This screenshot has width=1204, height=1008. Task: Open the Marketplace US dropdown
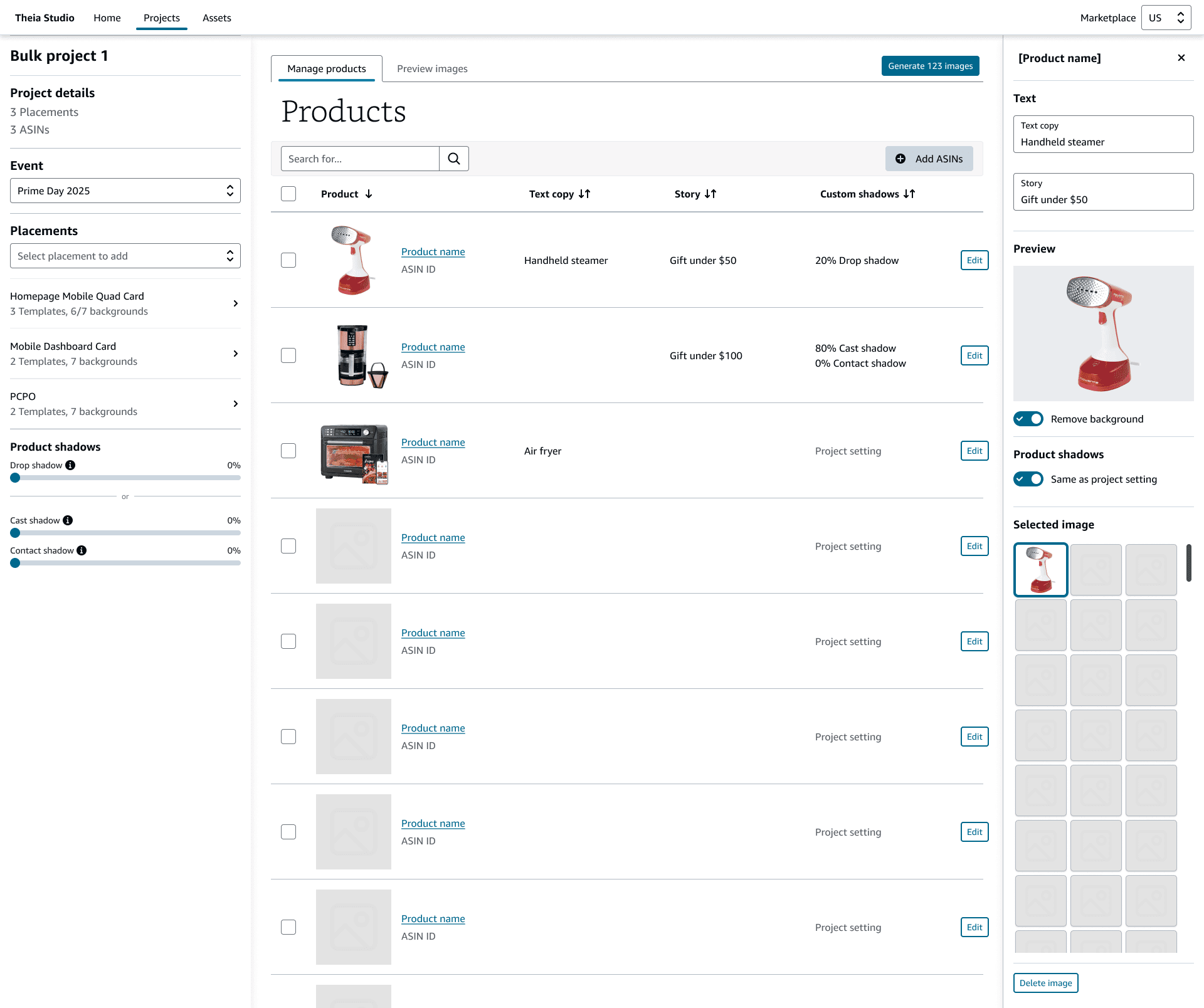coord(1166,18)
